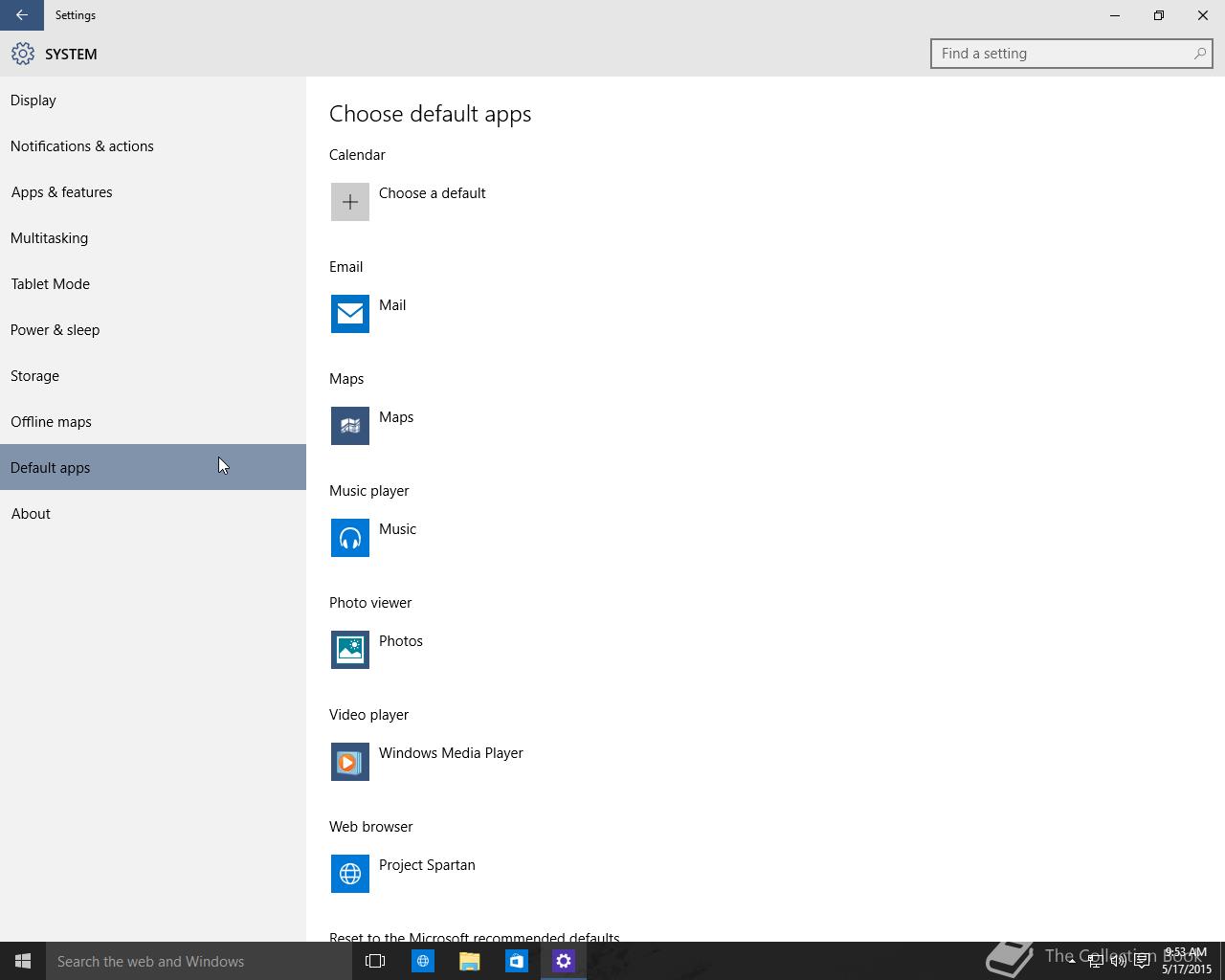Screen dimensions: 1225x980
Task: Open the volume tray icon
Action: (x=1118, y=961)
